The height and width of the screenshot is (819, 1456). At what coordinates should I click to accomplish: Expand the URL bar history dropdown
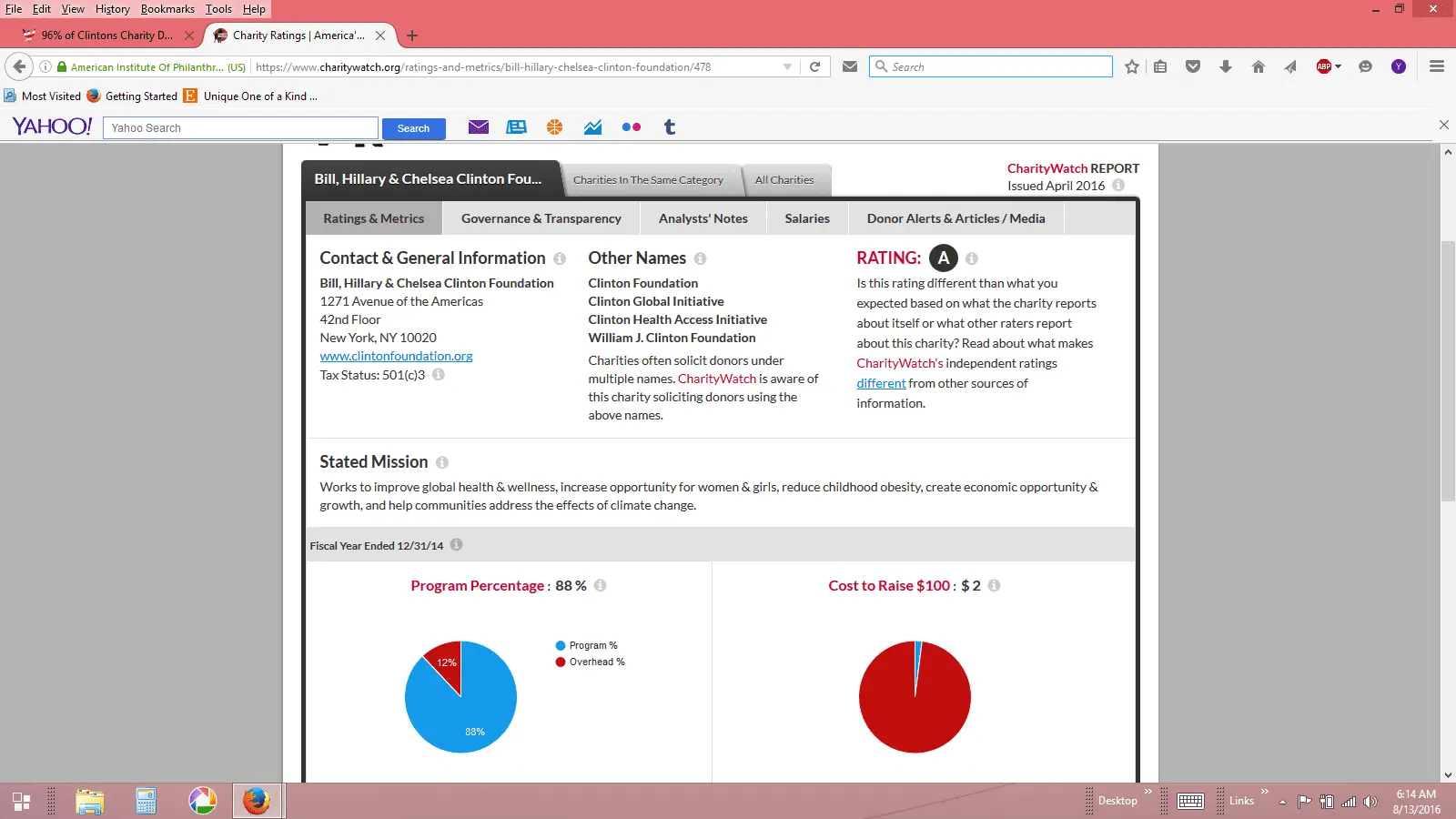(x=787, y=66)
